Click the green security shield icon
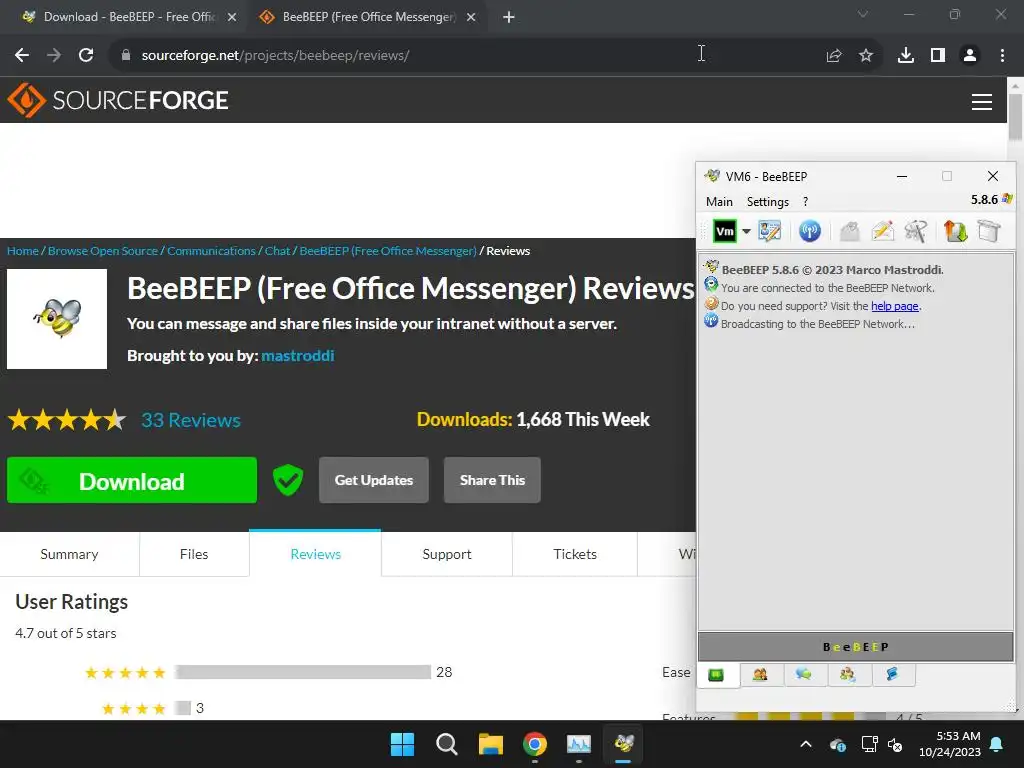This screenshot has width=1024, height=768. (288, 480)
